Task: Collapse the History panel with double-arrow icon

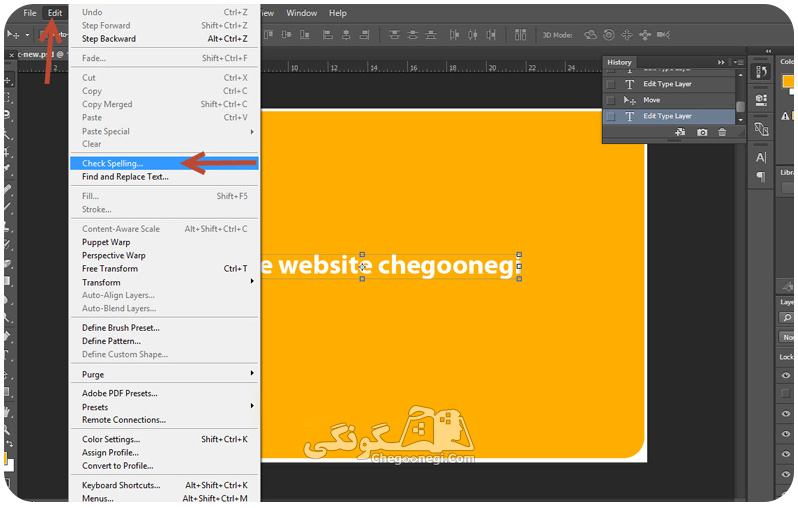Action: click(x=721, y=62)
